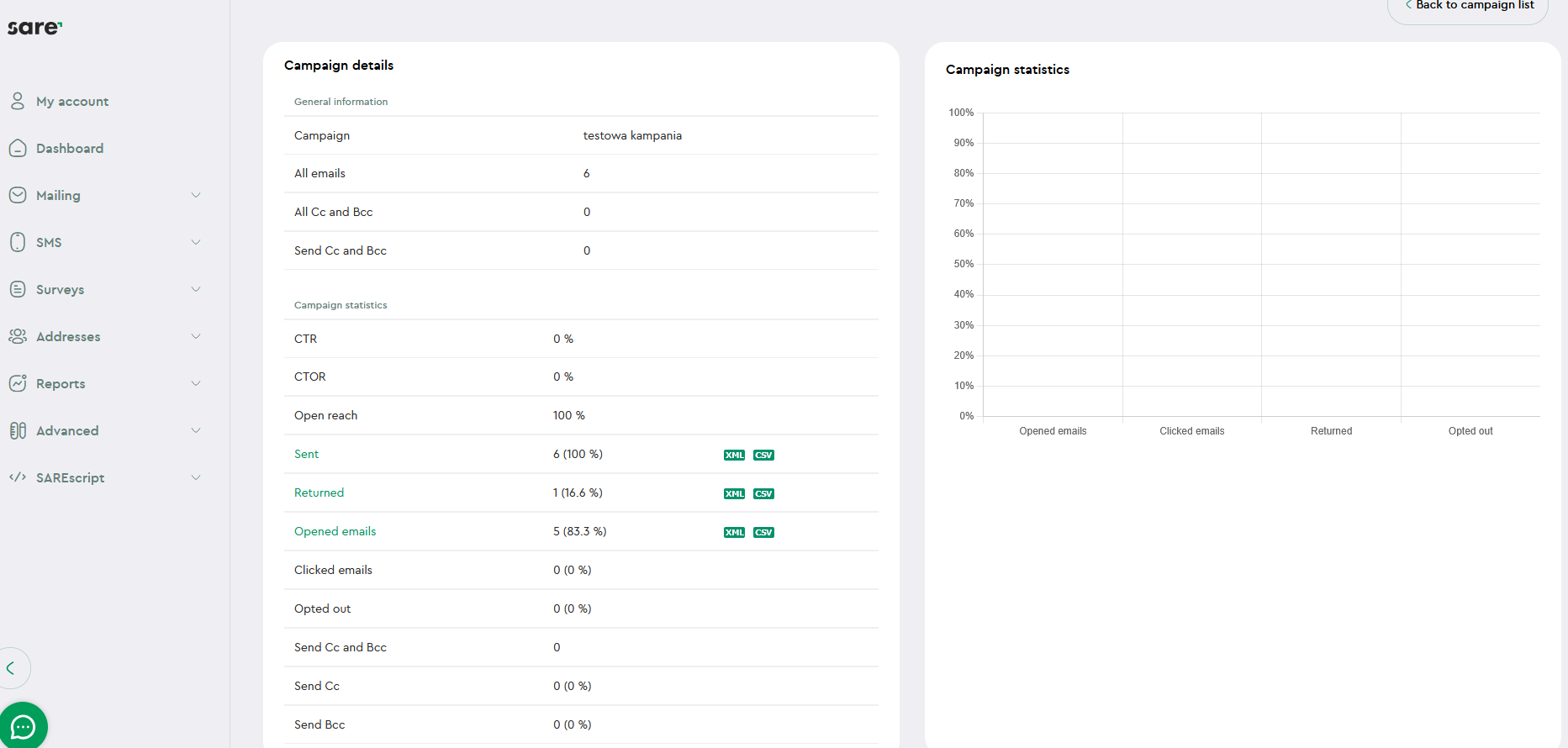Click Back to campaign list button
Image resolution: width=1568 pixels, height=748 pixels.
(x=1468, y=7)
